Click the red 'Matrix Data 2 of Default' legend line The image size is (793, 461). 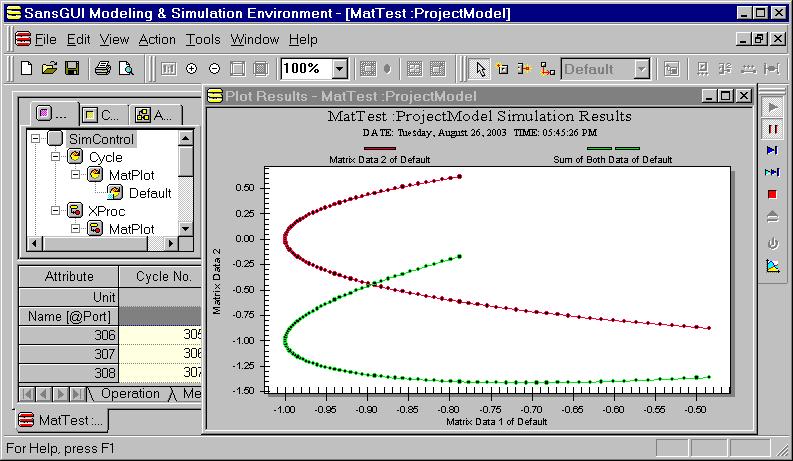point(379,149)
